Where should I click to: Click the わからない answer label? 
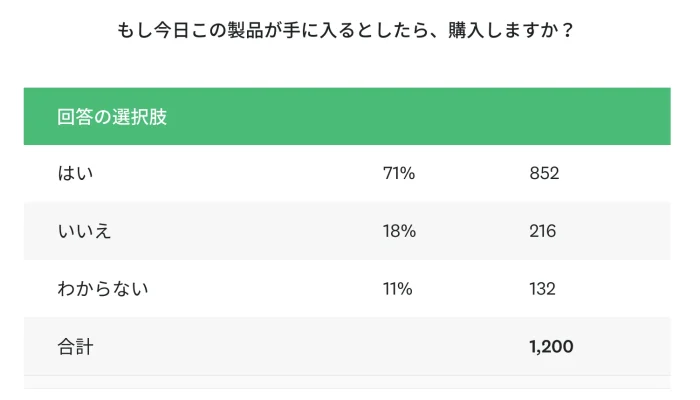[x=103, y=289]
